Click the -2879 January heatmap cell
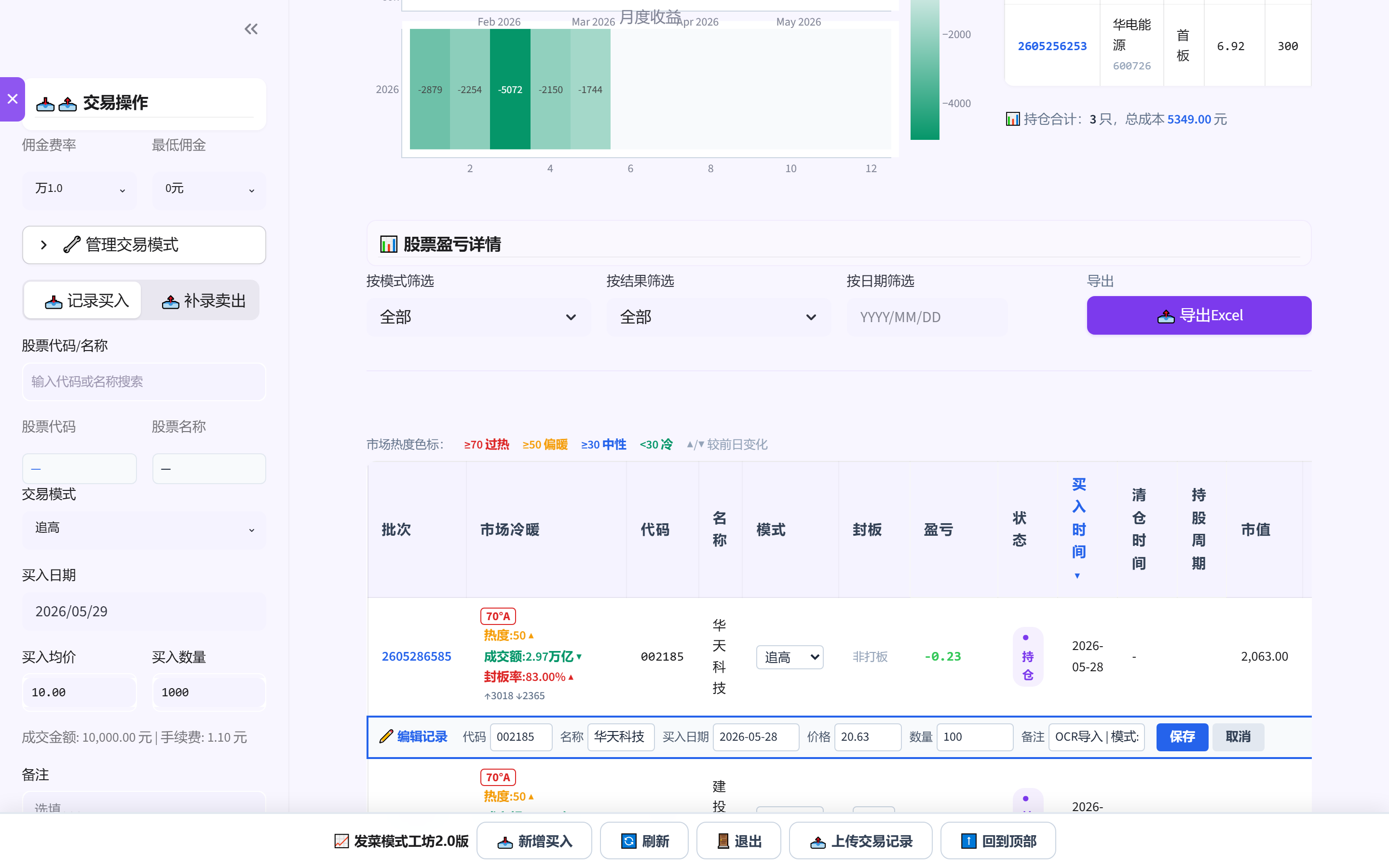The height and width of the screenshot is (868, 1389). pos(430,89)
